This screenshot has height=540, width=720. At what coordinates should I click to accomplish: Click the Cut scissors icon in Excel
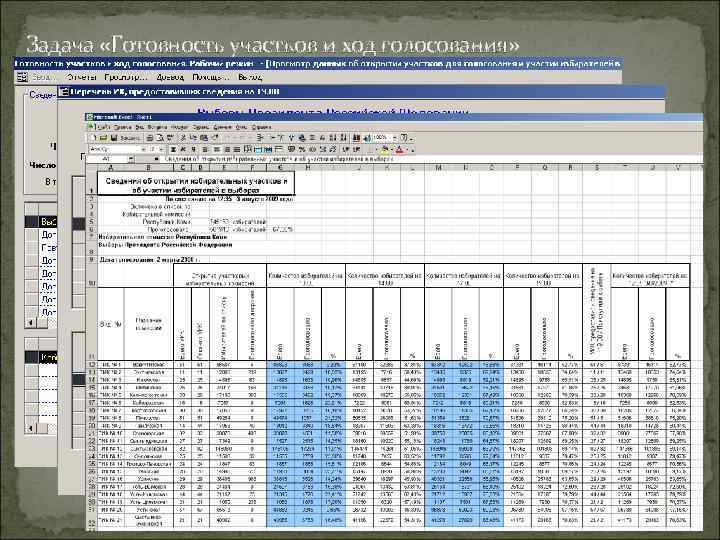(183, 138)
